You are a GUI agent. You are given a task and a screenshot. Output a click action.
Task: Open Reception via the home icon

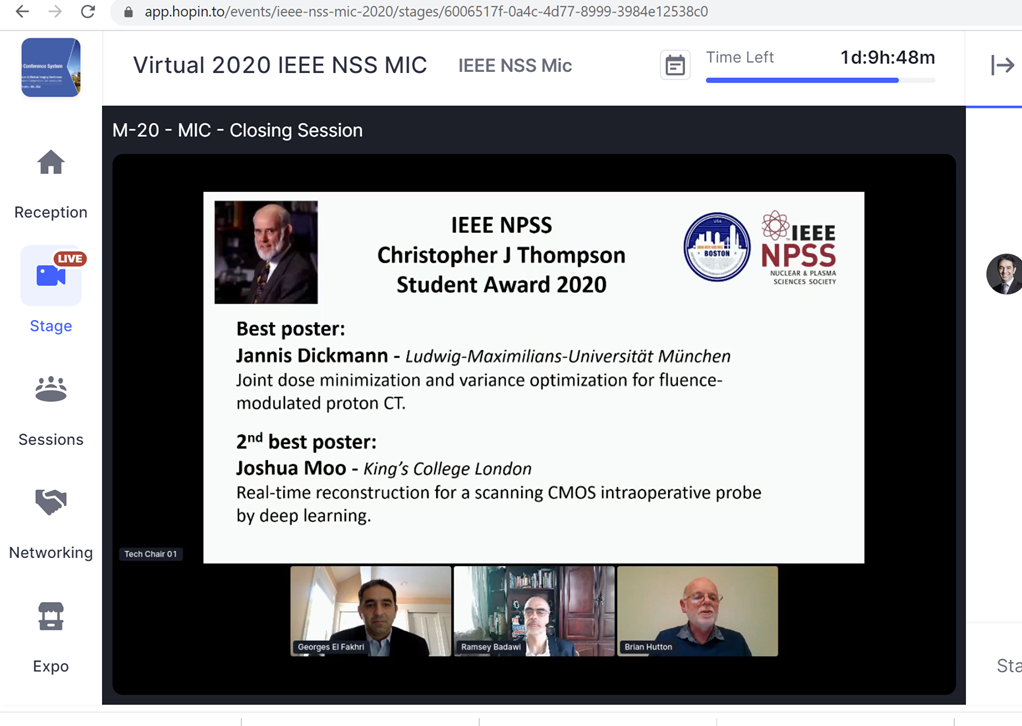(51, 162)
